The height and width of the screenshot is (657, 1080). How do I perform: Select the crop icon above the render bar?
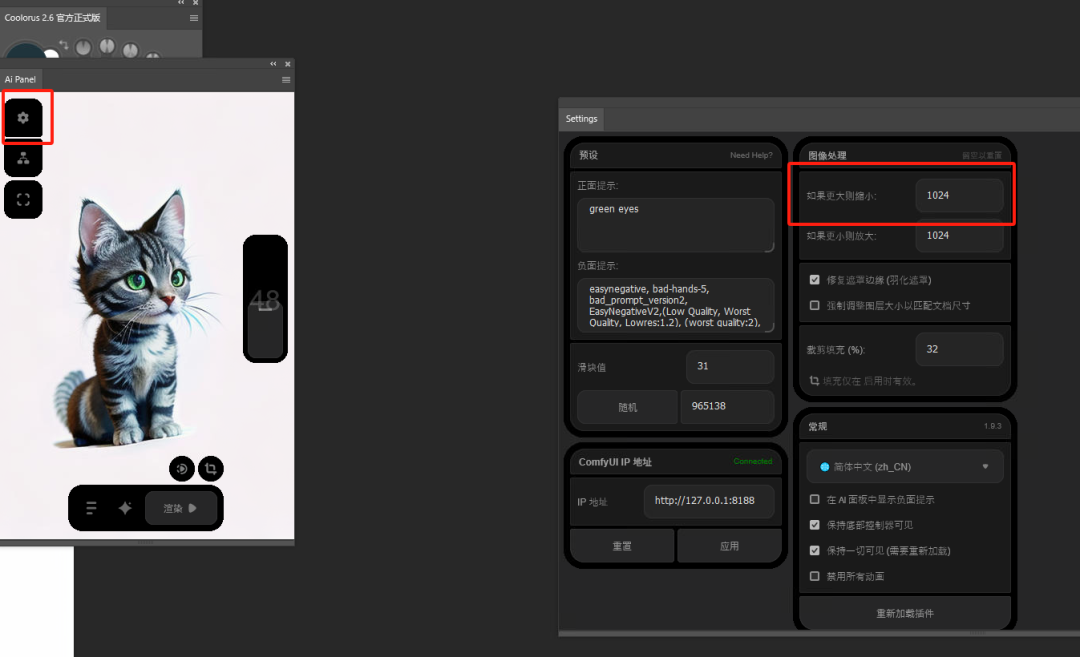(211, 468)
